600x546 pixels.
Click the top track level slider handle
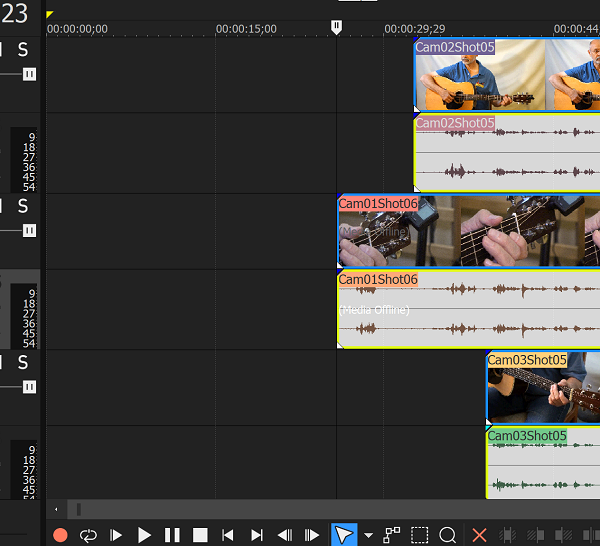coord(29,74)
